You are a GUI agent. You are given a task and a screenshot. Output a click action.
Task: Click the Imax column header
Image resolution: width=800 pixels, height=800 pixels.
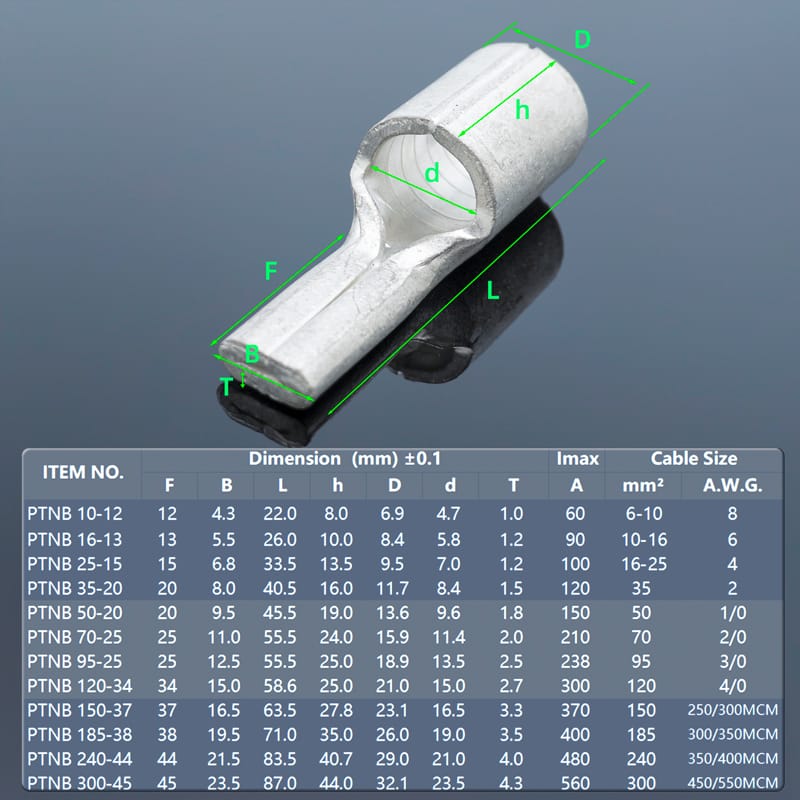(577, 459)
